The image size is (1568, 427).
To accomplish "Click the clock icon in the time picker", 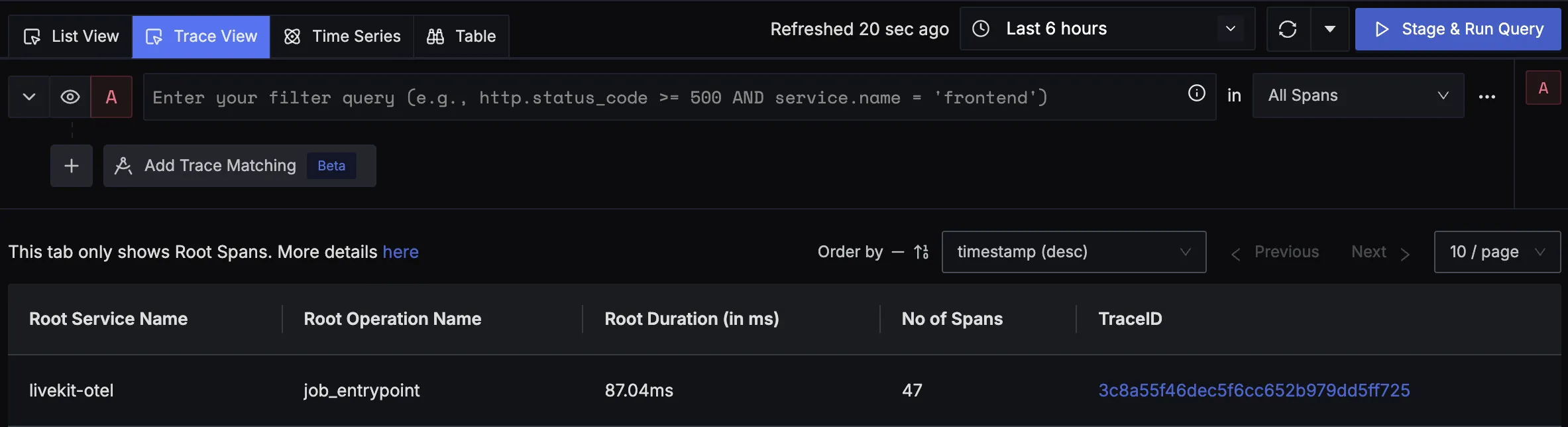I will (x=981, y=28).
